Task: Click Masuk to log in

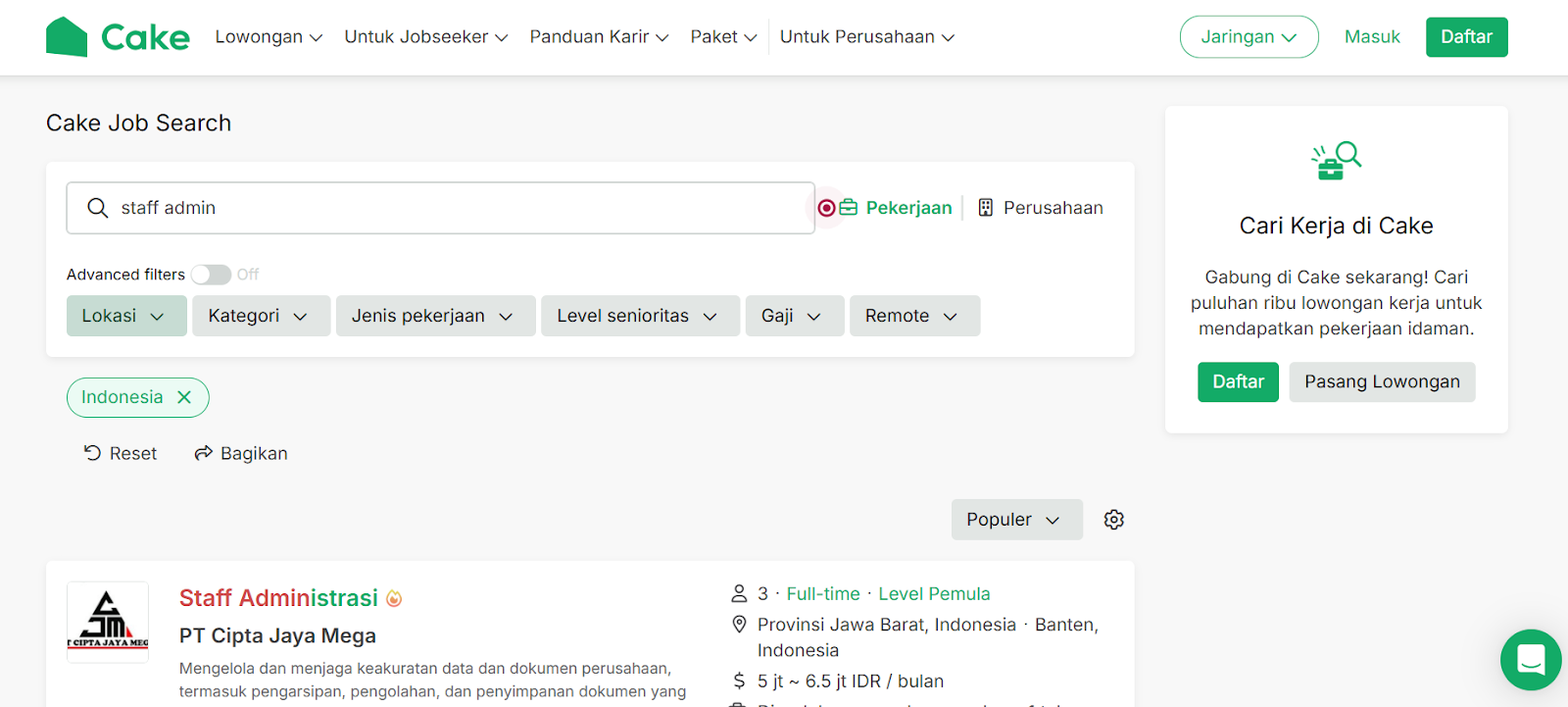Action: [x=1372, y=37]
